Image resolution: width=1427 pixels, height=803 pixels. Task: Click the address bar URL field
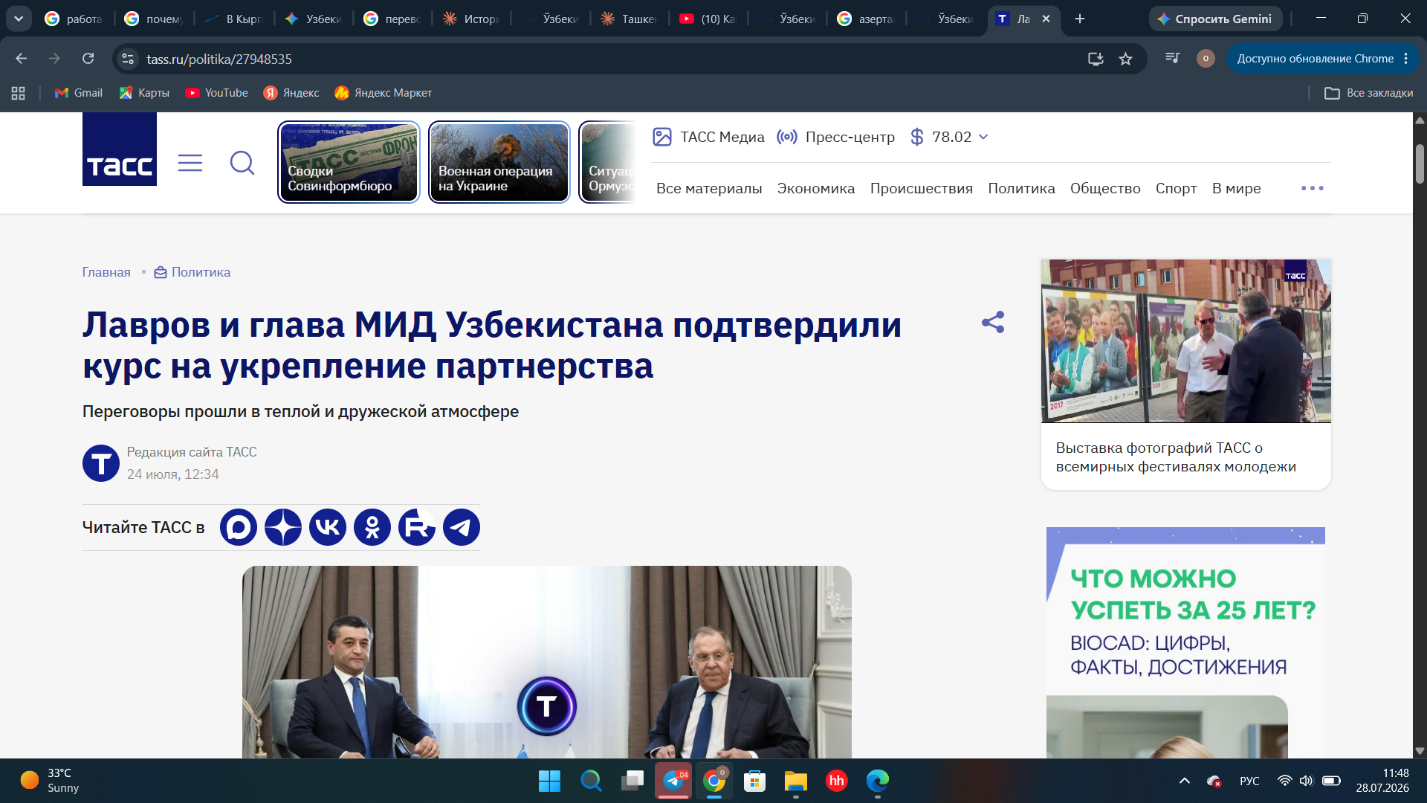point(600,59)
